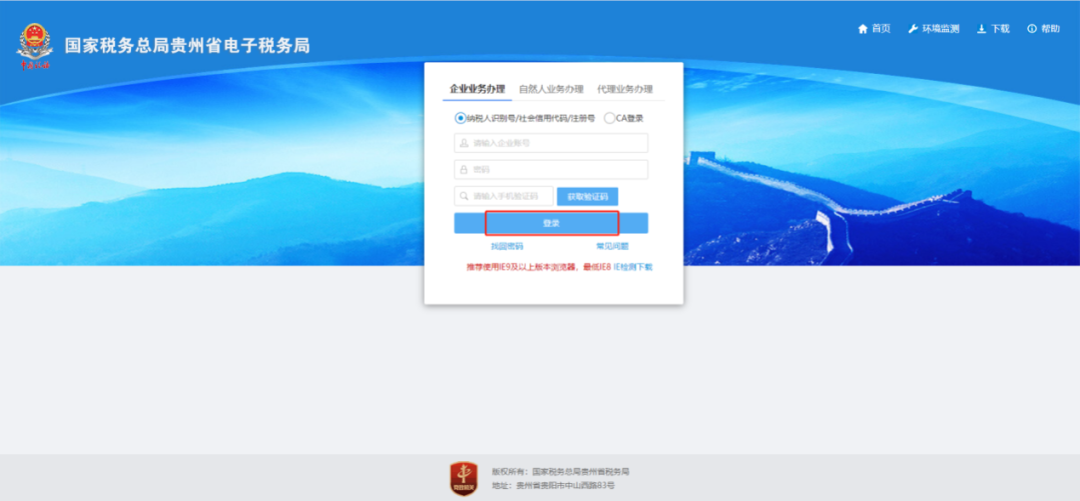Click the footer shield badge icon
The height and width of the screenshot is (501, 1080).
click(464, 479)
